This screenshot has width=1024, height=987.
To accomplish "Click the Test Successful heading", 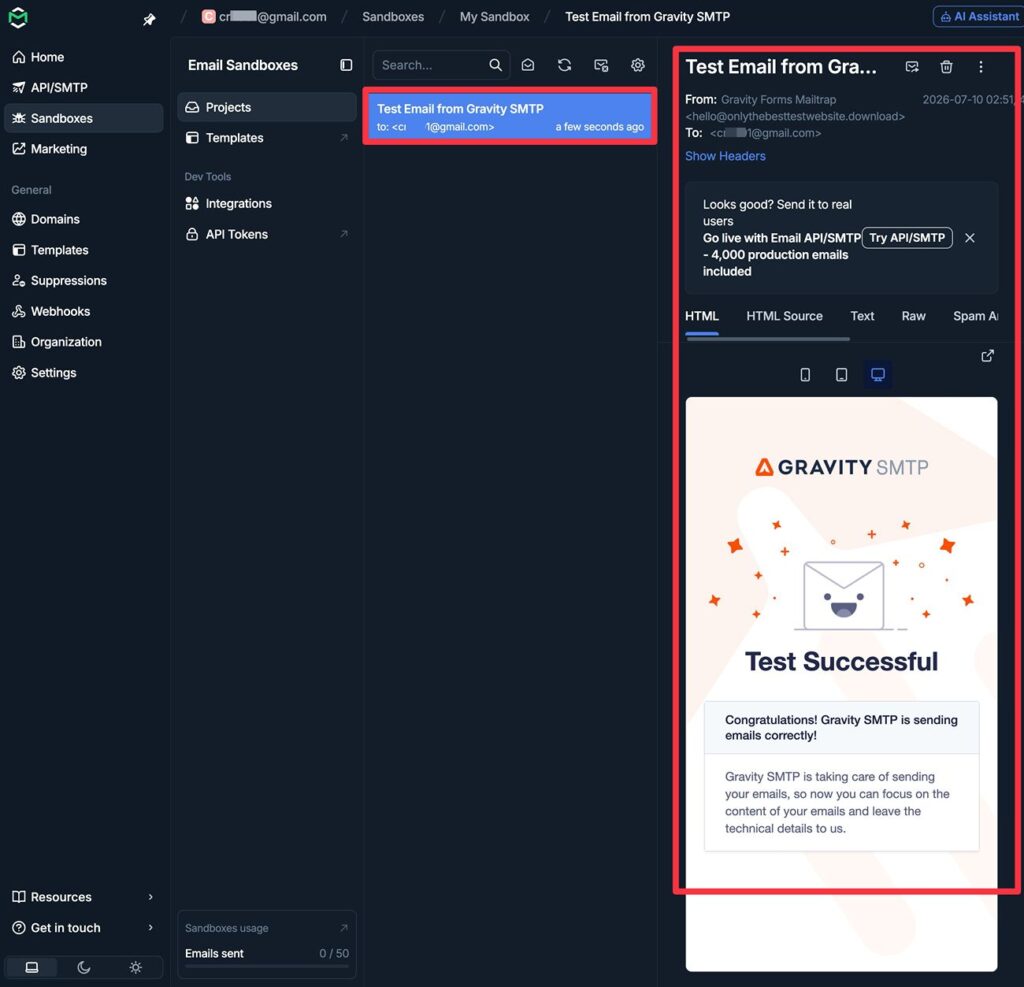I will pos(842,662).
